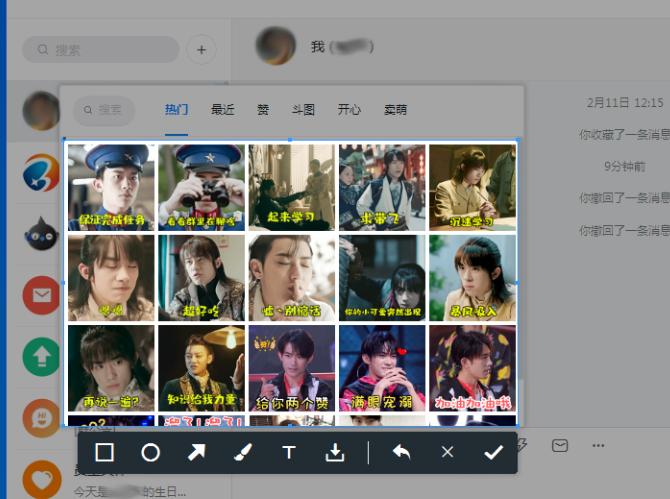Image resolution: width=670 pixels, height=499 pixels.
Task: Select the brush drawing tool
Action: [x=243, y=452]
